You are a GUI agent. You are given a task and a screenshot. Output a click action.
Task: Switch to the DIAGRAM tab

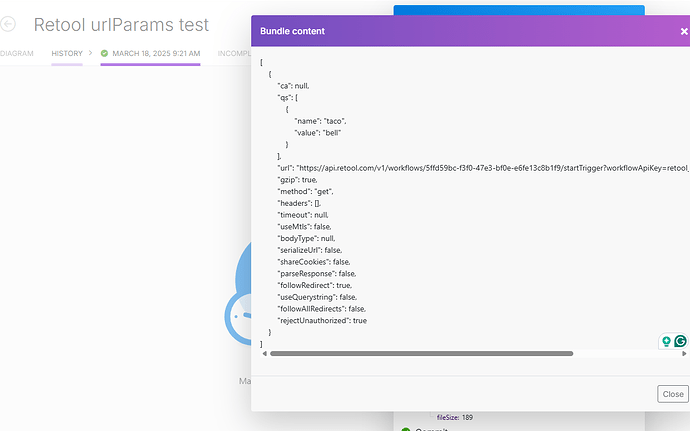click(17, 53)
